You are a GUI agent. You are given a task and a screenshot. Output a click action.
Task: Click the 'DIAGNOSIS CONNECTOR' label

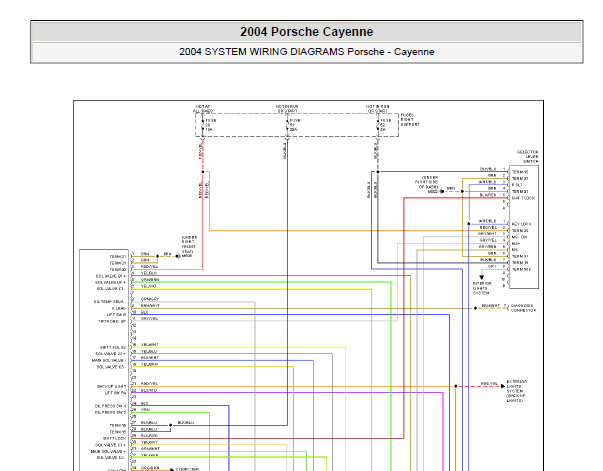coord(523,308)
